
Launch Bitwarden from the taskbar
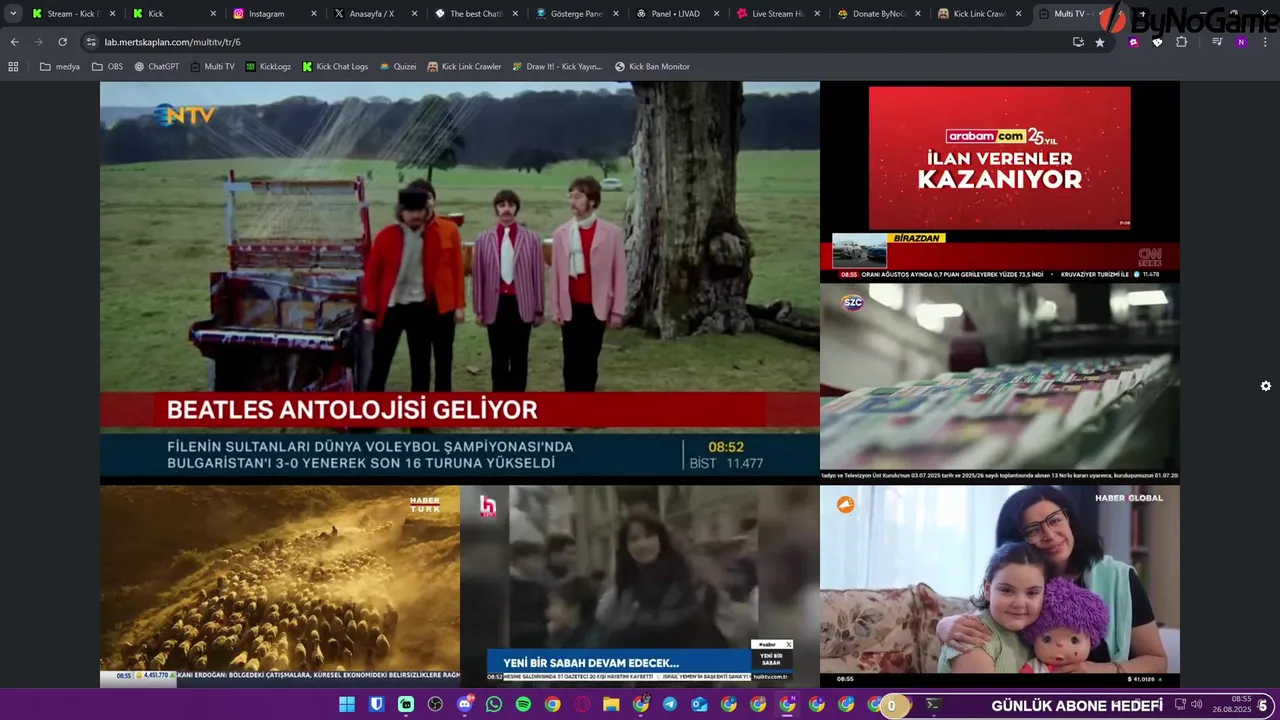pyautogui.click(x=376, y=705)
